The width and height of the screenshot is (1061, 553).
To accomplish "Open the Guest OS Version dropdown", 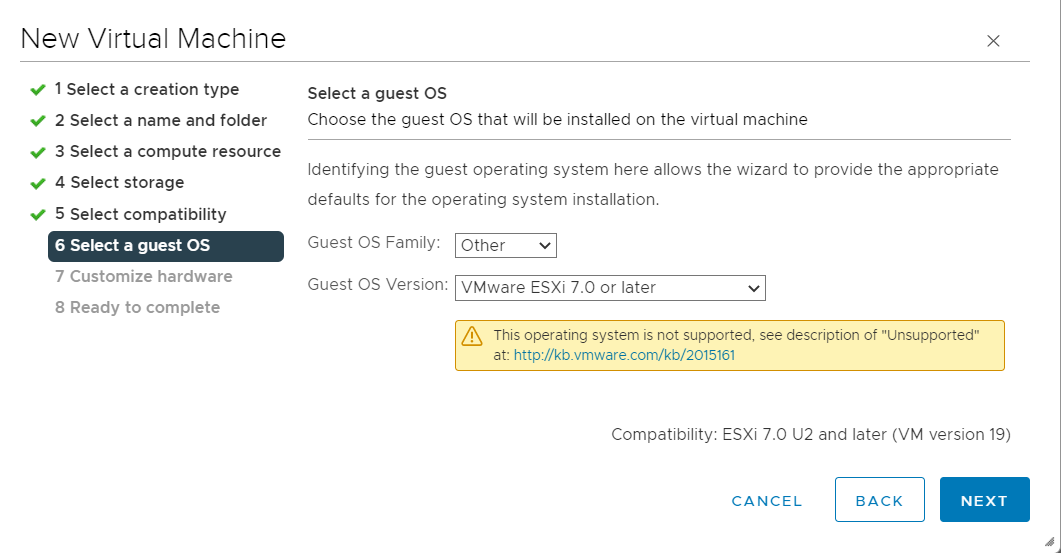I will tap(610, 288).
